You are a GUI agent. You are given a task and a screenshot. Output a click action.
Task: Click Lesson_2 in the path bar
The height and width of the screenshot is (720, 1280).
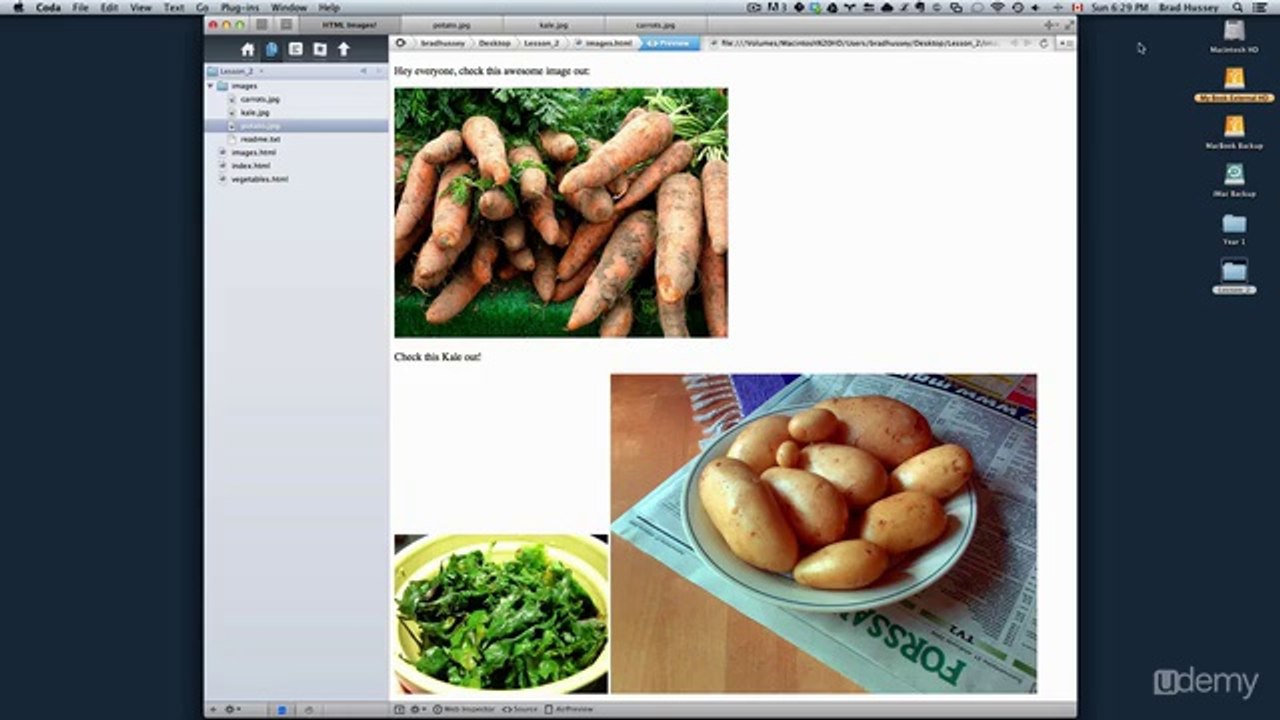pos(542,43)
